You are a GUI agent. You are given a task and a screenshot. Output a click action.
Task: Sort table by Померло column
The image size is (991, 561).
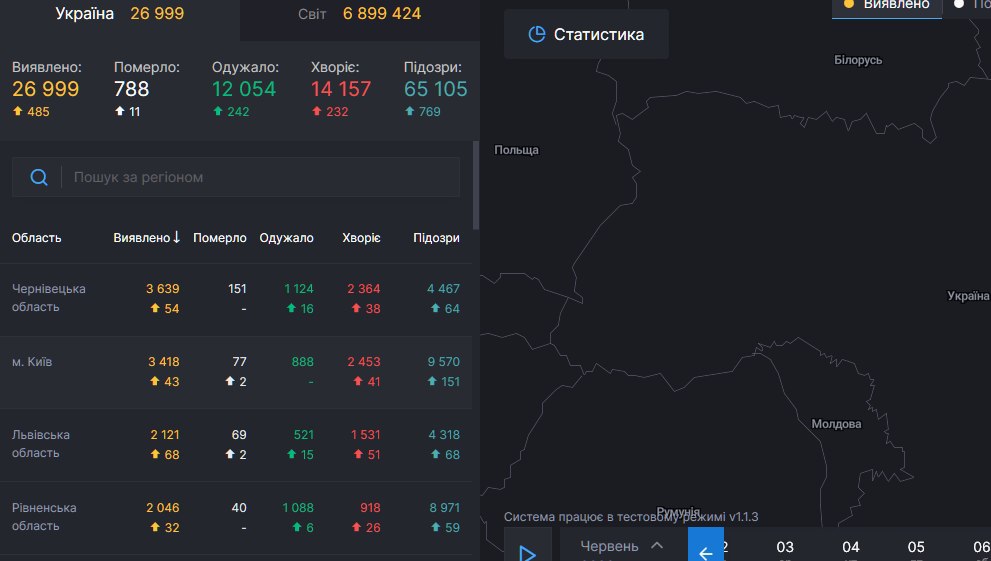(x=220, y=238)
